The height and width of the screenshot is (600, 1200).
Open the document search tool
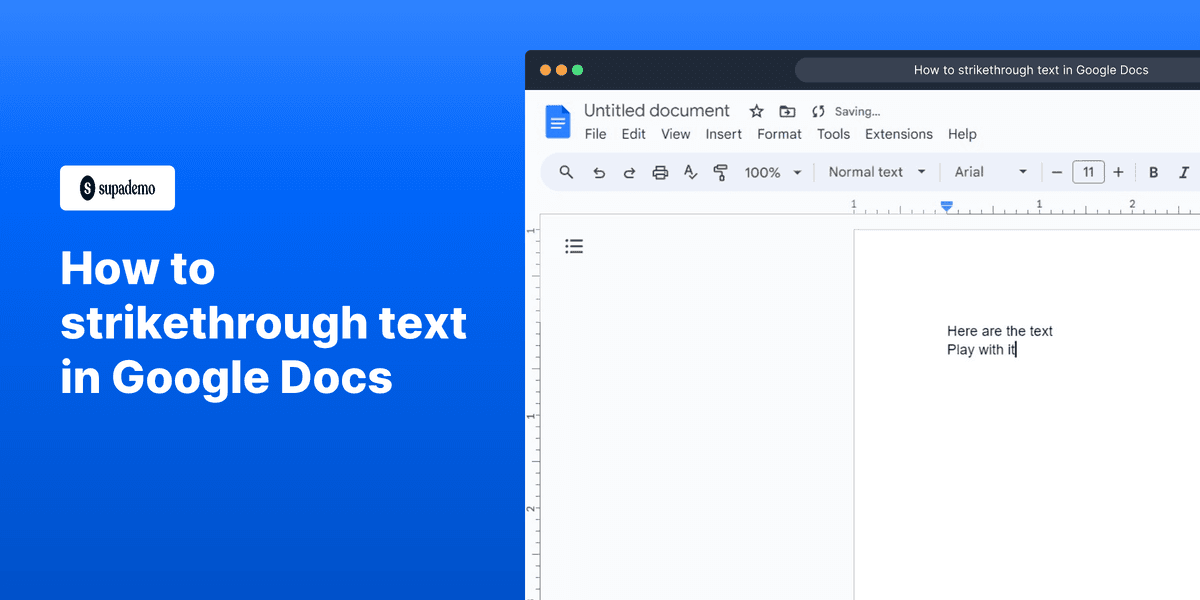coord(566,172)
